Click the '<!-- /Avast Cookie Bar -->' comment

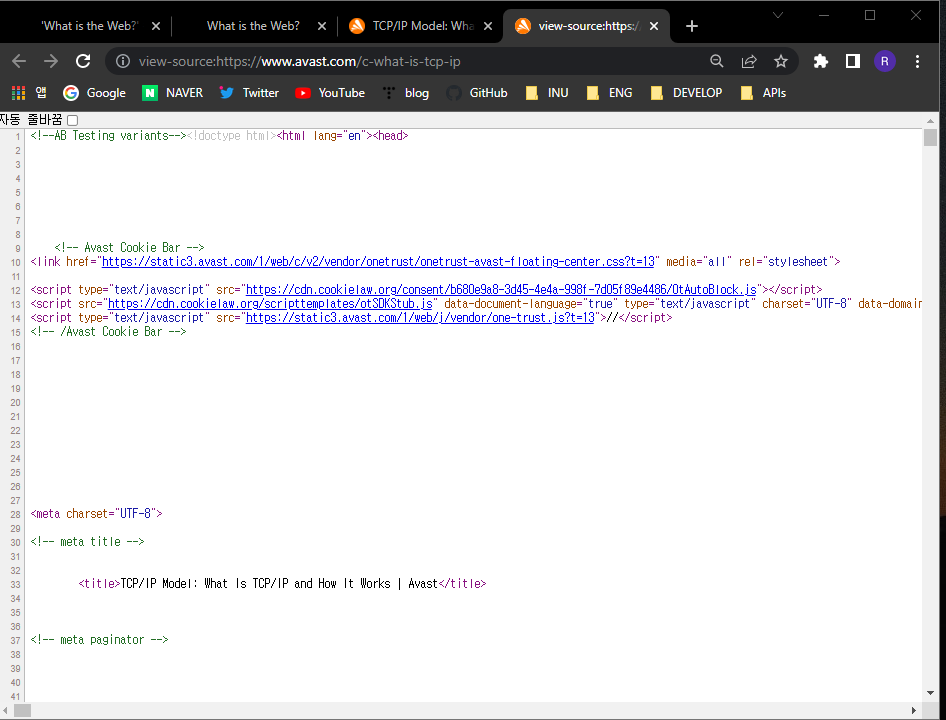coord(109,331)
